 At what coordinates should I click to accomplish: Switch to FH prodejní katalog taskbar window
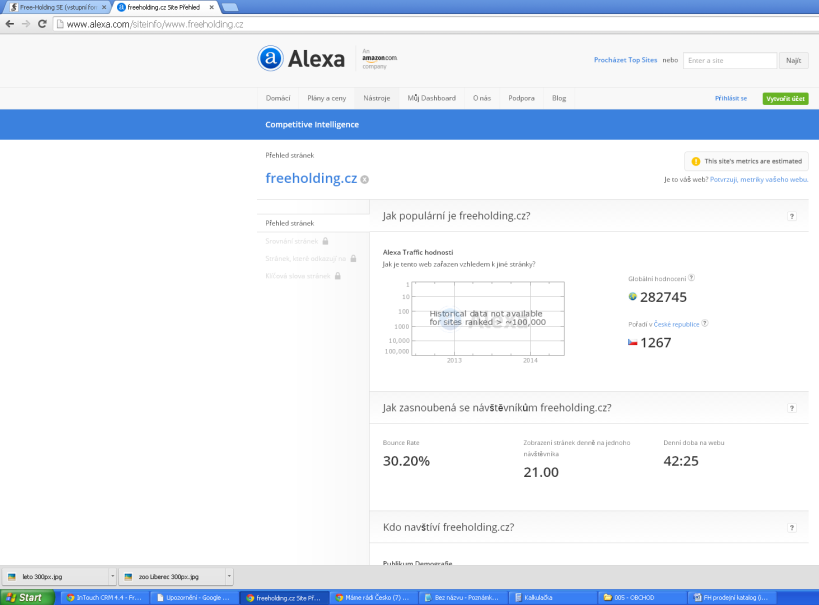(731, 597)
